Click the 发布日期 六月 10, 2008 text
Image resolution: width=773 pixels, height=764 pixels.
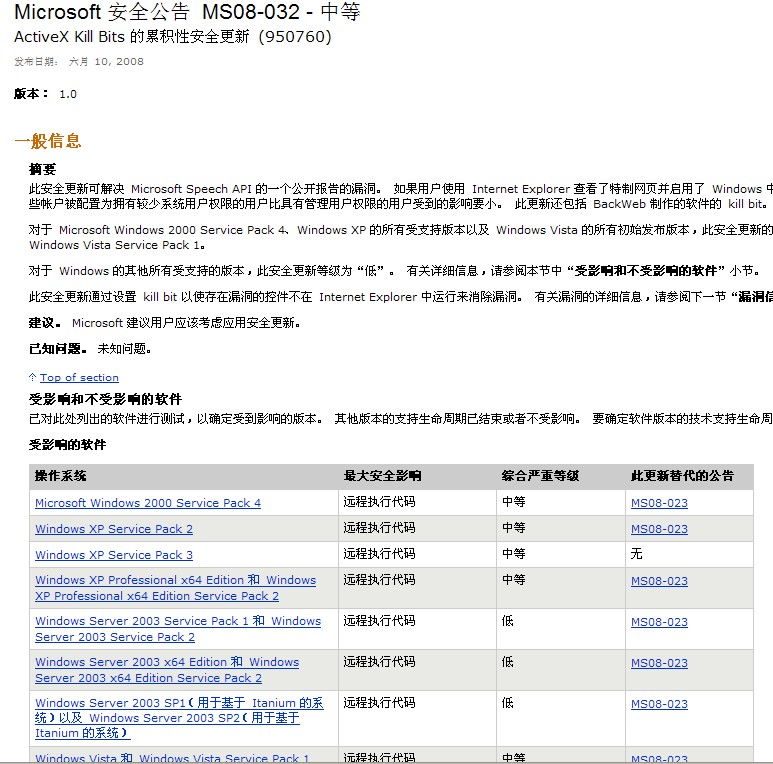79,62
